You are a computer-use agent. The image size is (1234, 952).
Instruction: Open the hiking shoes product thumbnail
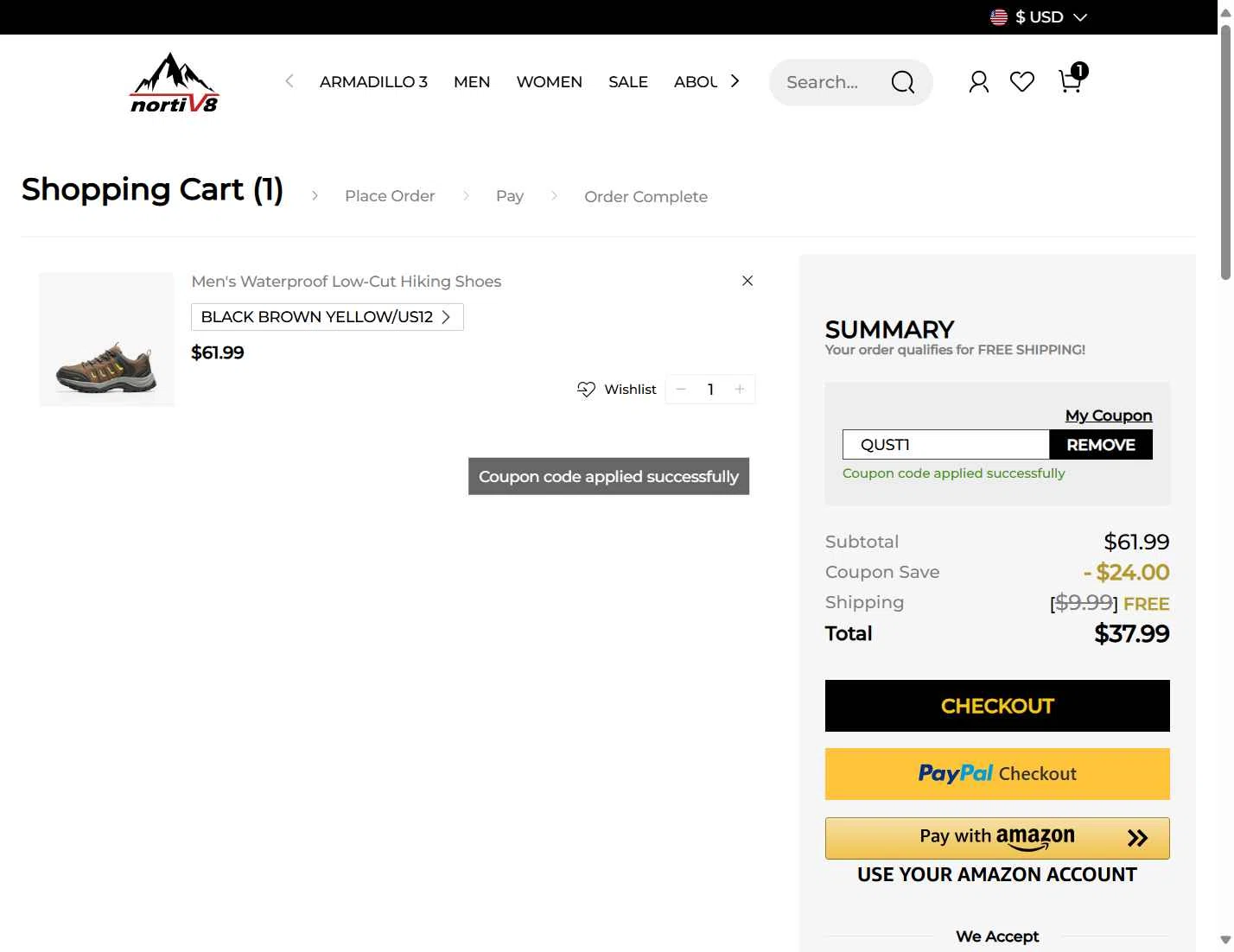(x=106, y=340)
